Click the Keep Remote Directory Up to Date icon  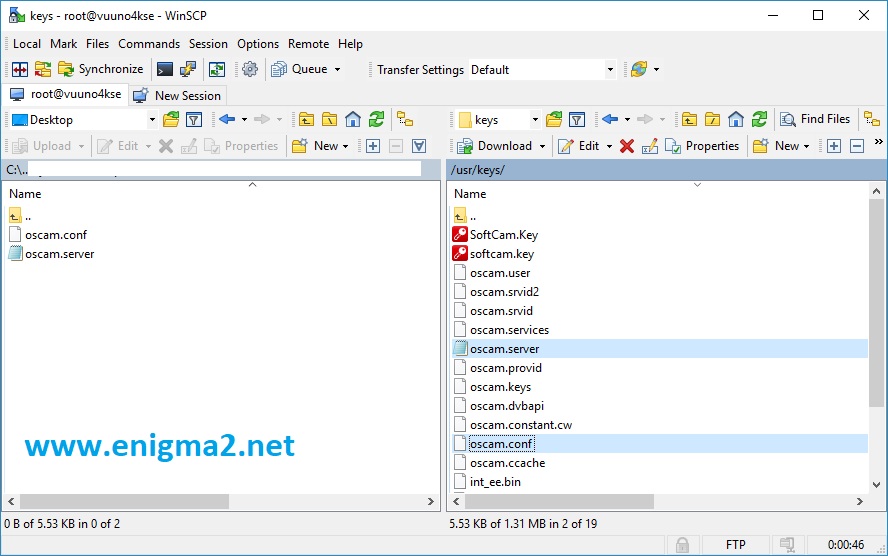pyautogui.click(x=217, y=69)
